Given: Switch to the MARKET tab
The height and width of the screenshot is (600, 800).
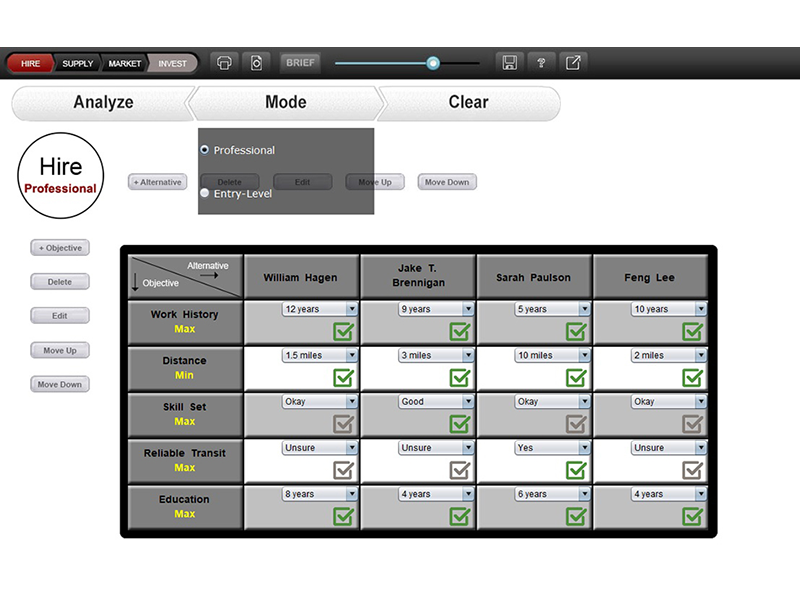Looking at the screenshot, I should [124, 63].
